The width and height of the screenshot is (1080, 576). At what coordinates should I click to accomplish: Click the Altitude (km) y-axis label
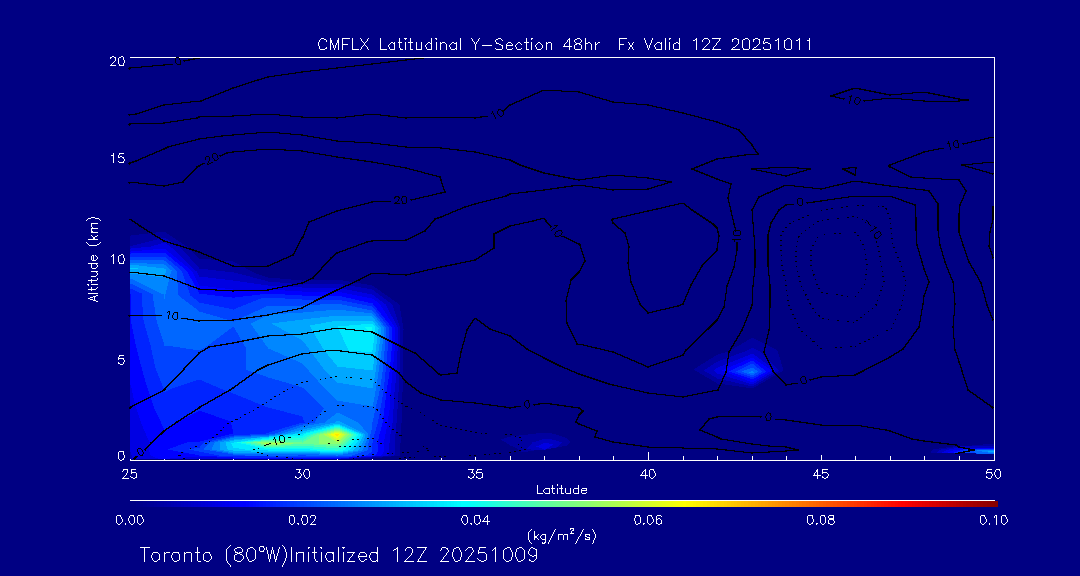click(93, 259)
